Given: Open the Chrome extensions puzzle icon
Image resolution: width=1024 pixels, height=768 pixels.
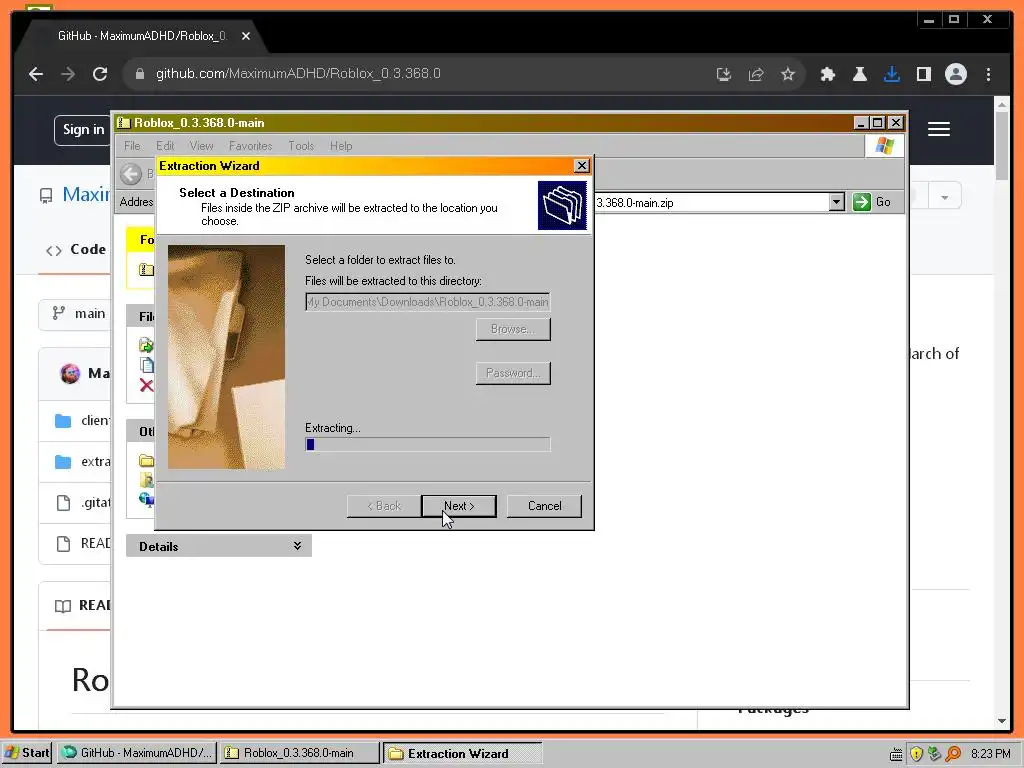Looking at the screenshot, I should point(827,74).
